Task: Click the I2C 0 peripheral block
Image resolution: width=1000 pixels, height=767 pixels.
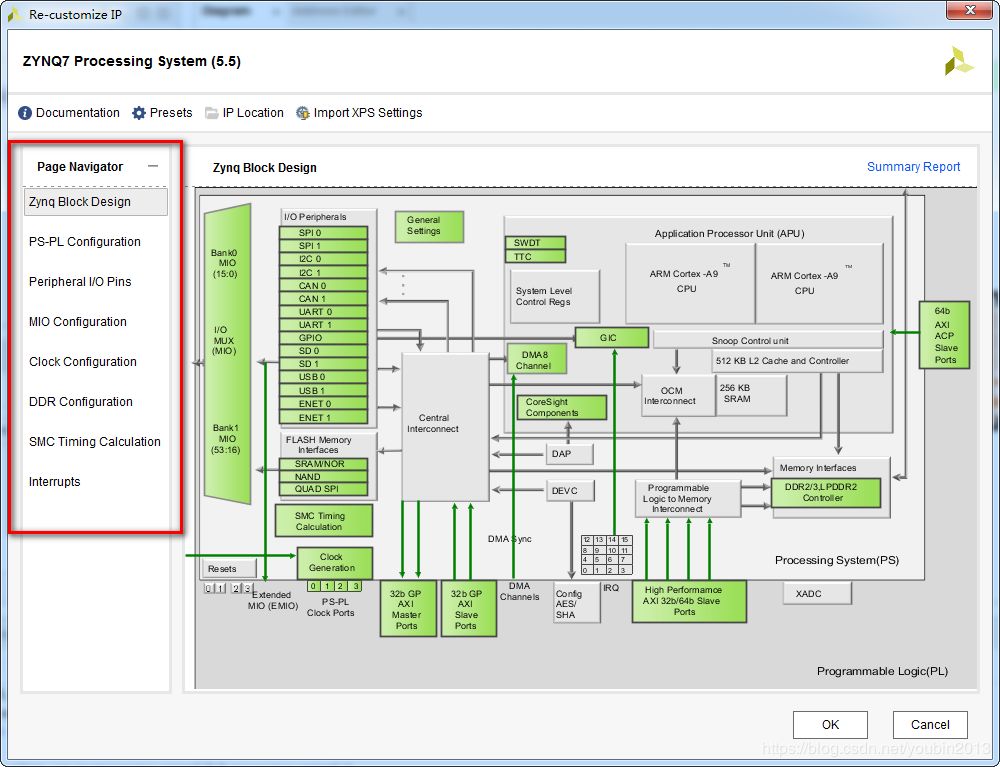Action: [323, 259]
